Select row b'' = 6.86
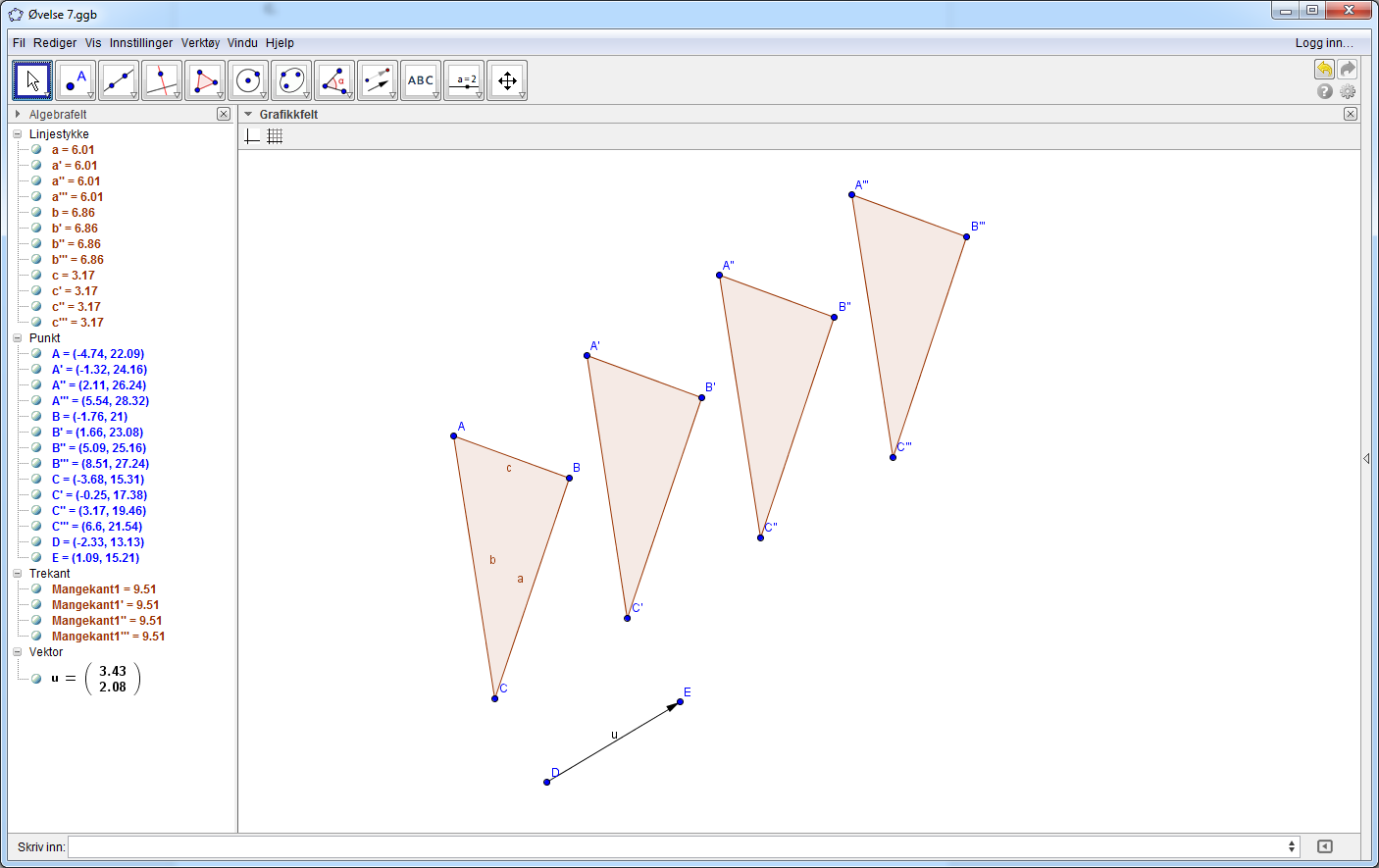This screenshot has width=1379, height=868. pos(77,244)
